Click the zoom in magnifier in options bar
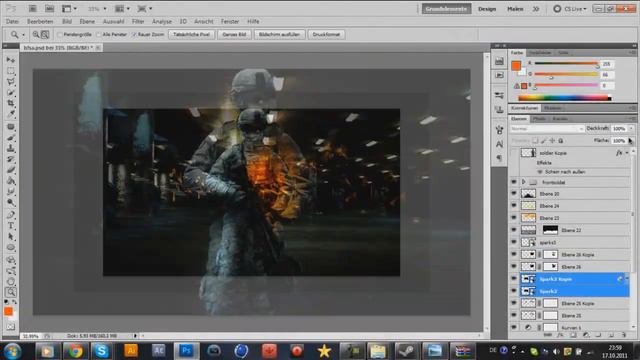 pos(36,35)
